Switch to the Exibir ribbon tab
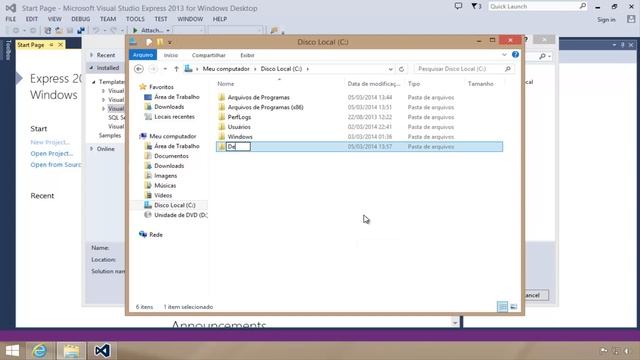This screenshot has height=360, width=640. (x=247, y=55)
